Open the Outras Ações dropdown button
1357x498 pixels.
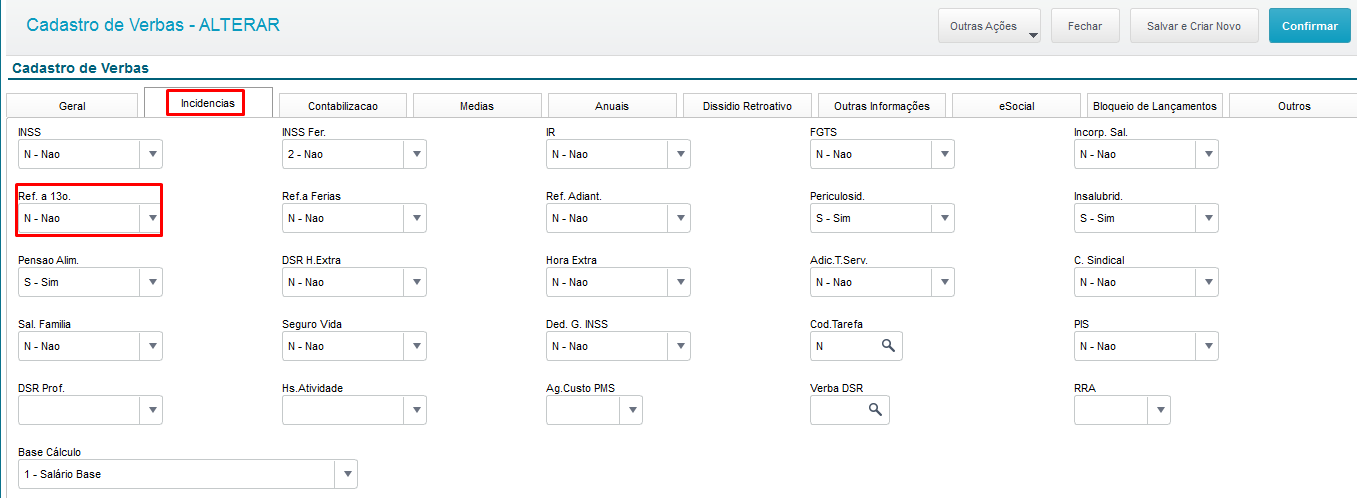989,26
